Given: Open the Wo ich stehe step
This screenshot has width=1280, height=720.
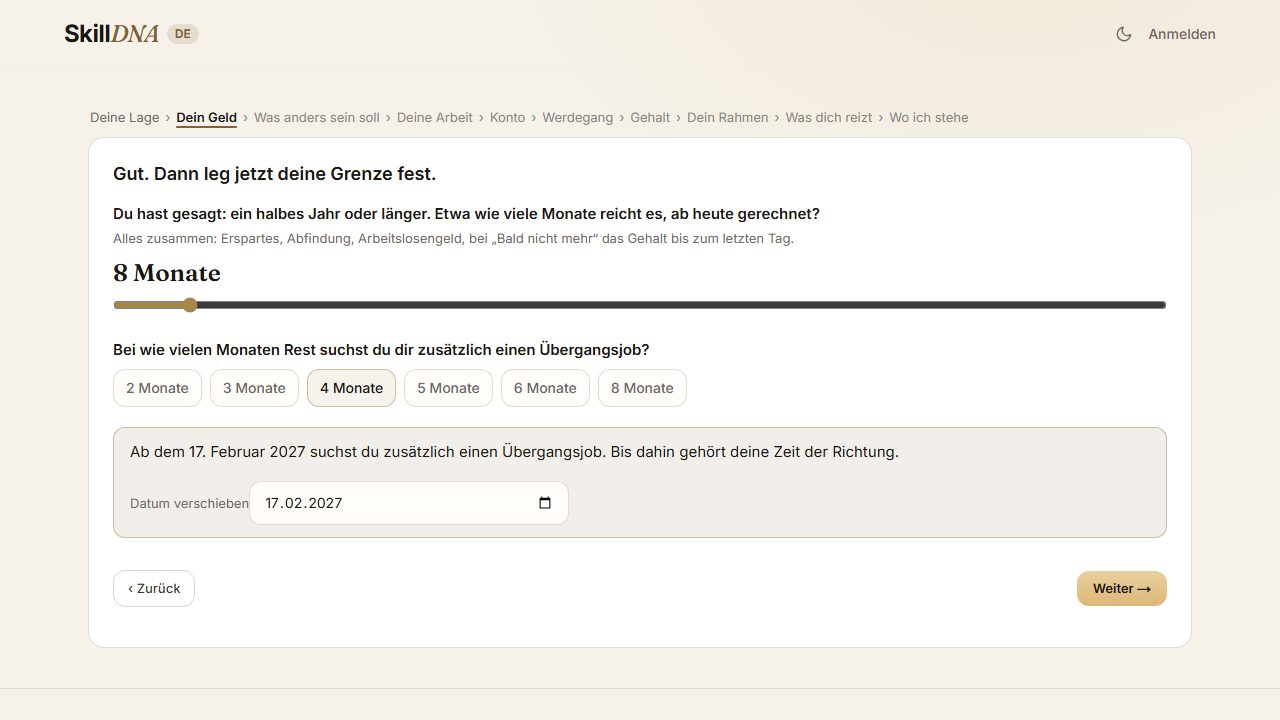Looking at the screenshot, I should coord(929,118).
